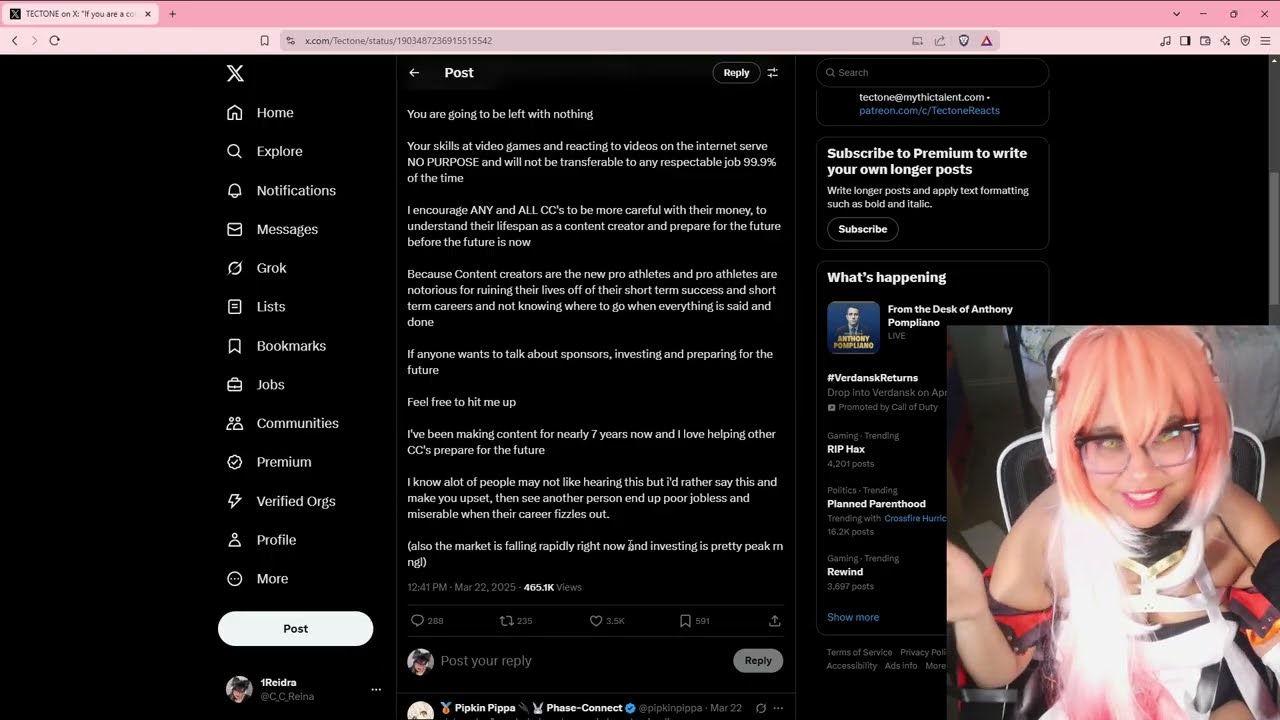Click the music note media control icon
The height and width of the screenshot is (720, 1280).
[x=1165, y=41]
